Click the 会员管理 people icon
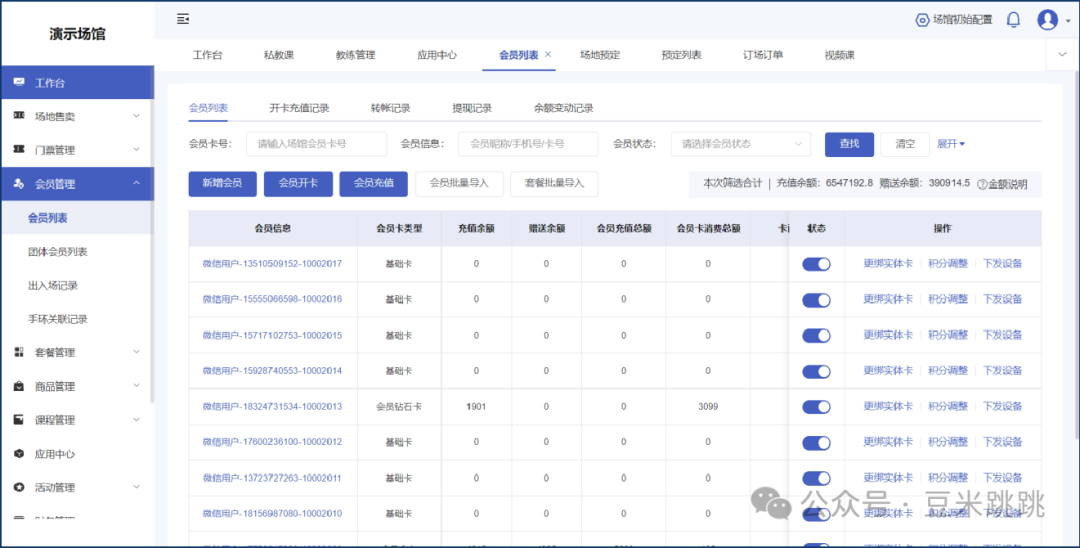This screenshot has width=1080, height=548. pos(19,184)
